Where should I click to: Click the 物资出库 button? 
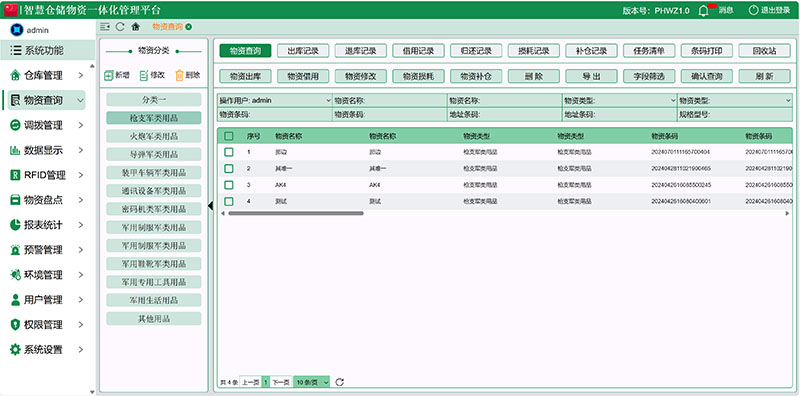pos(245,77)
